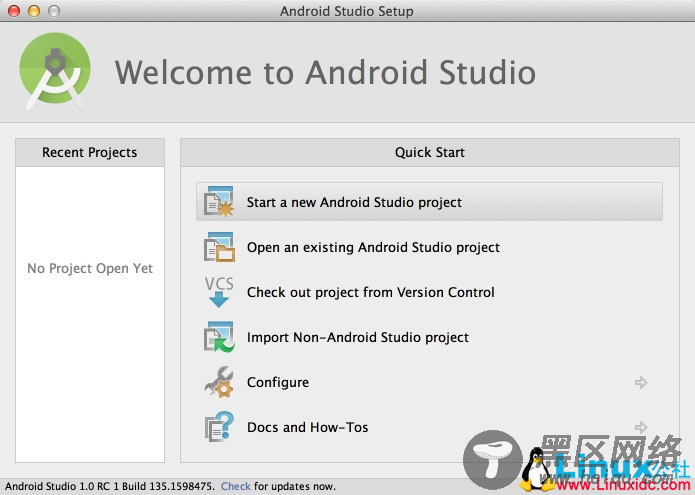This screenshot has width=695, height=495.
Task: Click the new project icon with starburst
Action: click(x=219, y=202)
